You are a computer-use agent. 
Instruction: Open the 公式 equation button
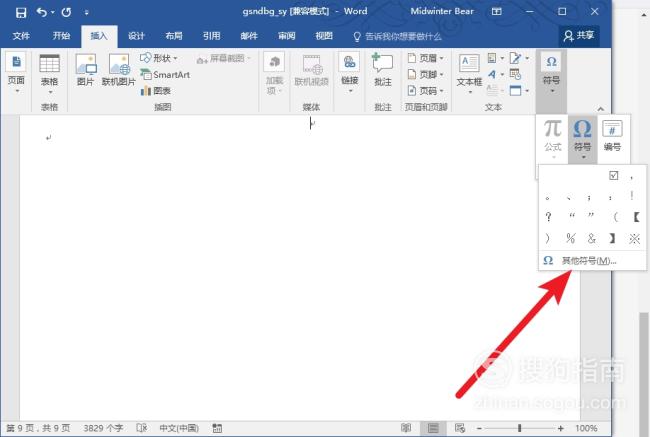point(553,139)
